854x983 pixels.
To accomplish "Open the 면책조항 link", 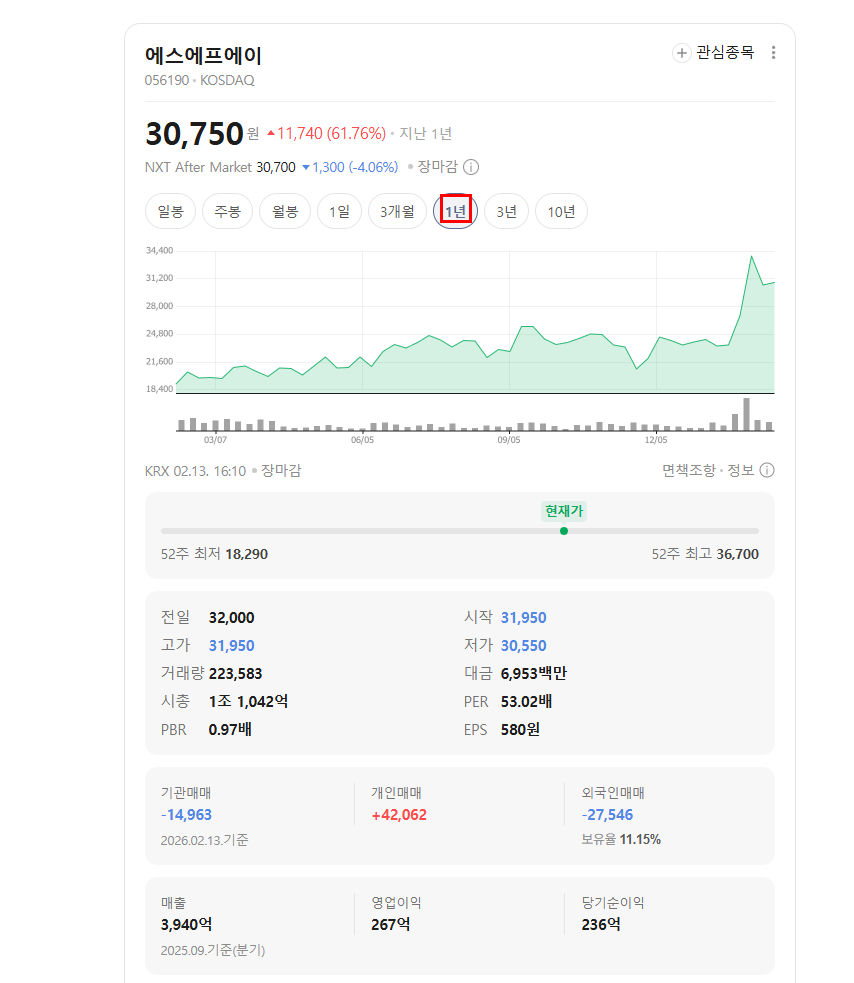I will 688,470.
